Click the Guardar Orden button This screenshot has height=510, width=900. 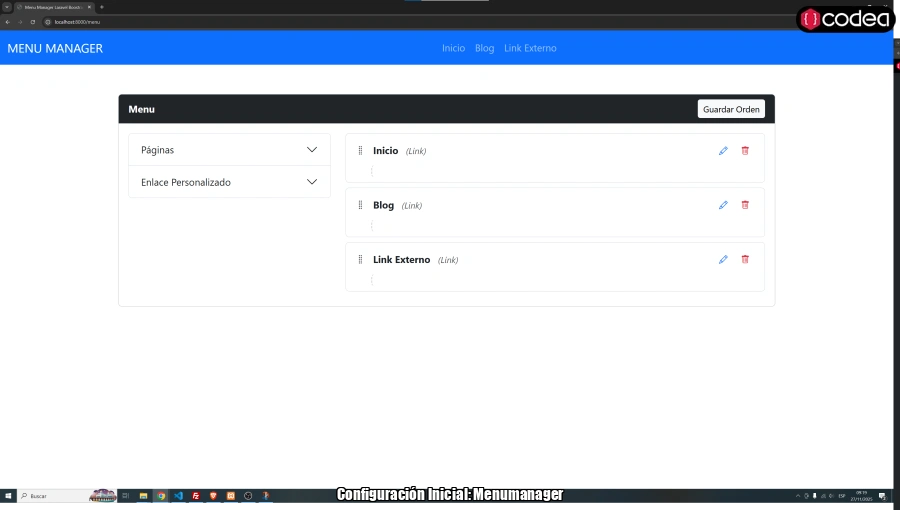(731, 109)
